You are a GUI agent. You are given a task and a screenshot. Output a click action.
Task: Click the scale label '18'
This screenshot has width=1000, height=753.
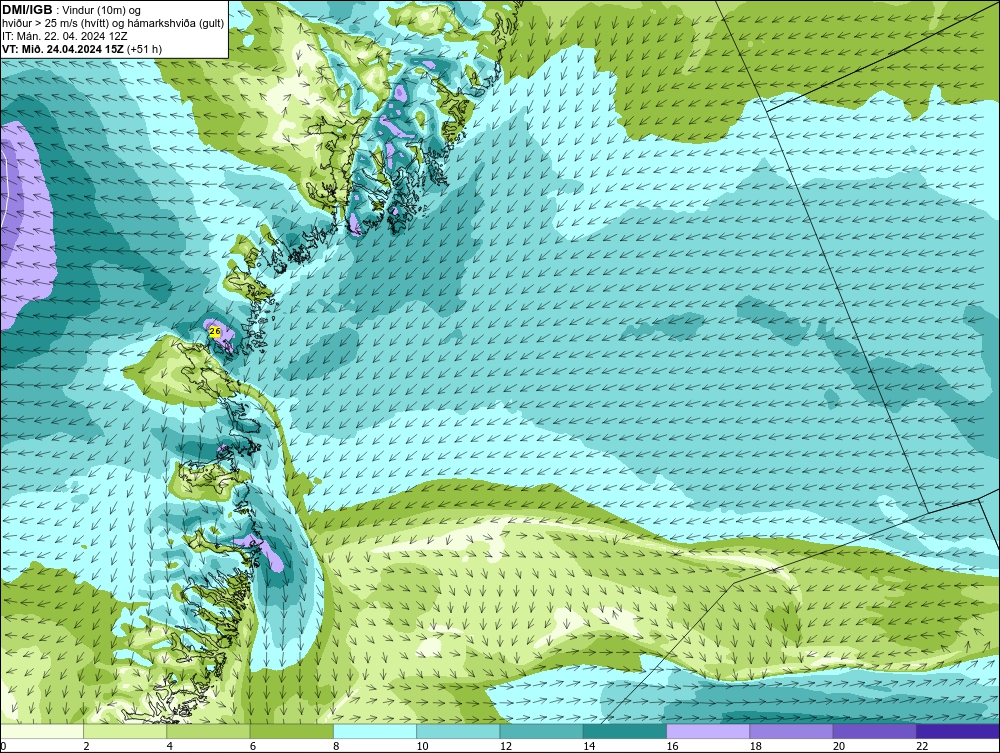pyautogui.click(x=755, y=746)
